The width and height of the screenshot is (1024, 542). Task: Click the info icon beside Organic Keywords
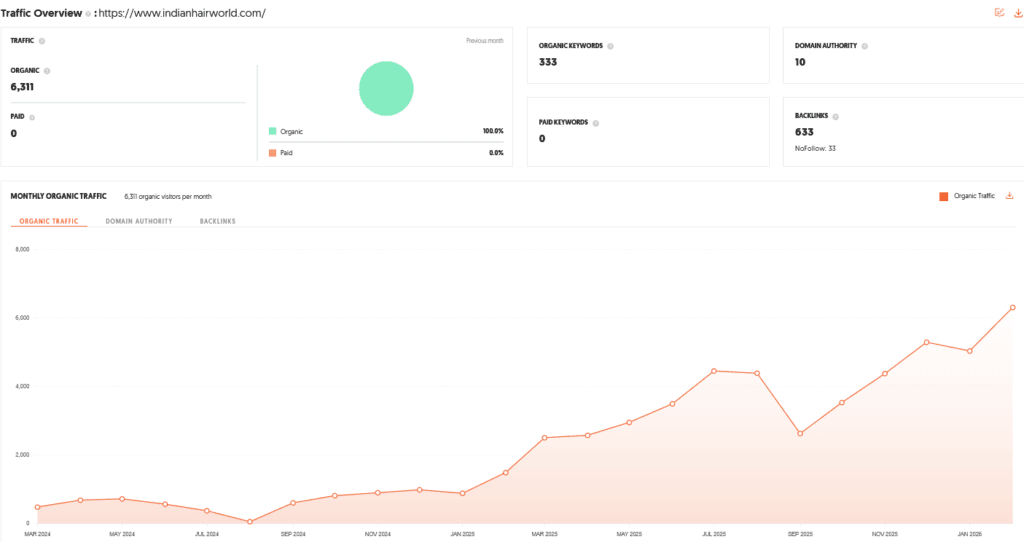tap(610, 46)
